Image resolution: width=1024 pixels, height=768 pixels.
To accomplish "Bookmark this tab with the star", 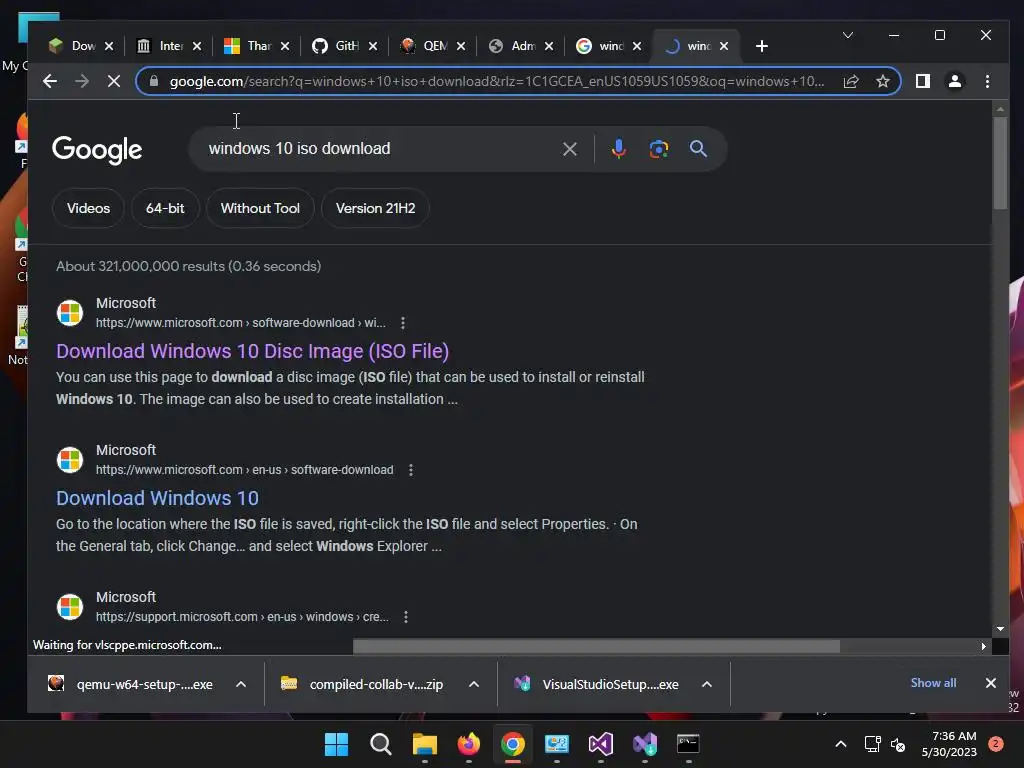I will tap(883, 81).
